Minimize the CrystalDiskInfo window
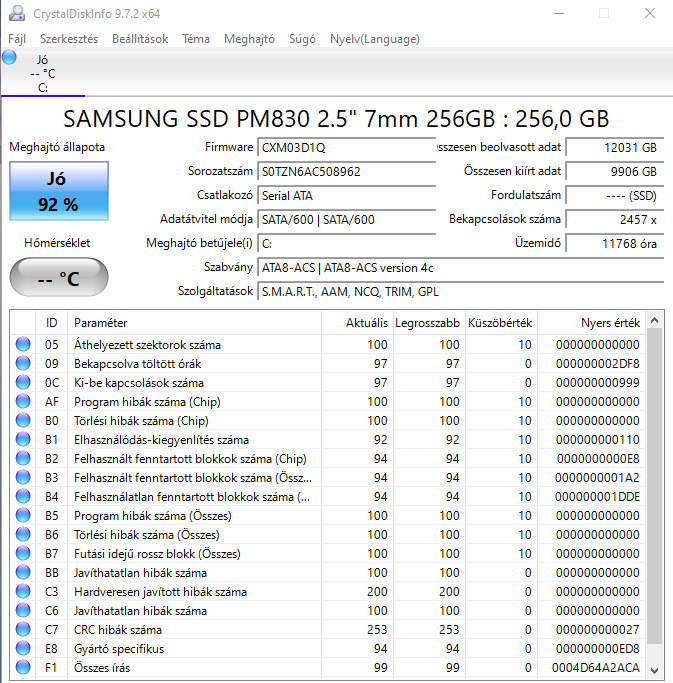The height and width of the screenshot is (683, 673). tap(559, 14)
